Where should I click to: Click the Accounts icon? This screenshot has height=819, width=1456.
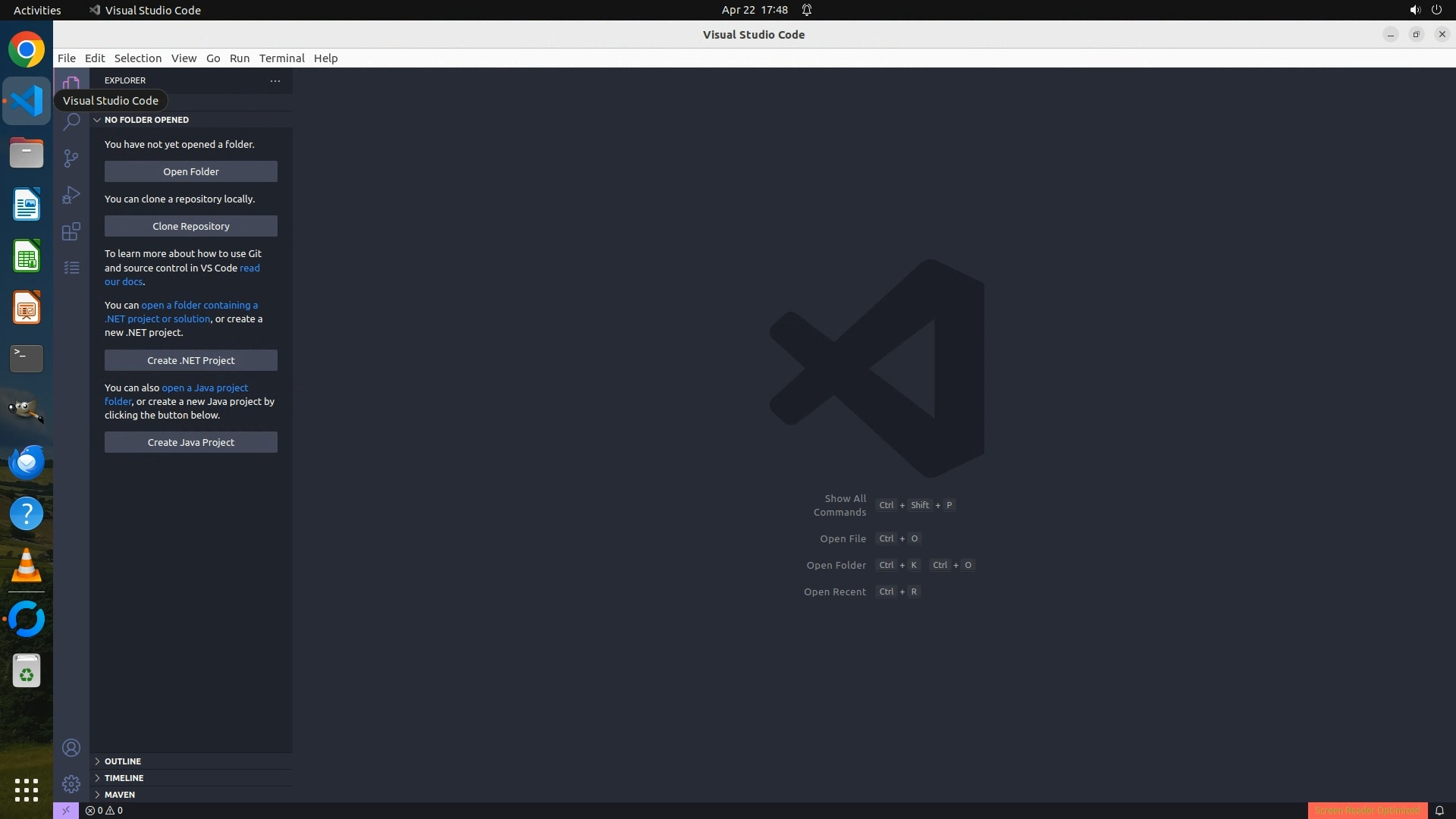click(71, 748)
